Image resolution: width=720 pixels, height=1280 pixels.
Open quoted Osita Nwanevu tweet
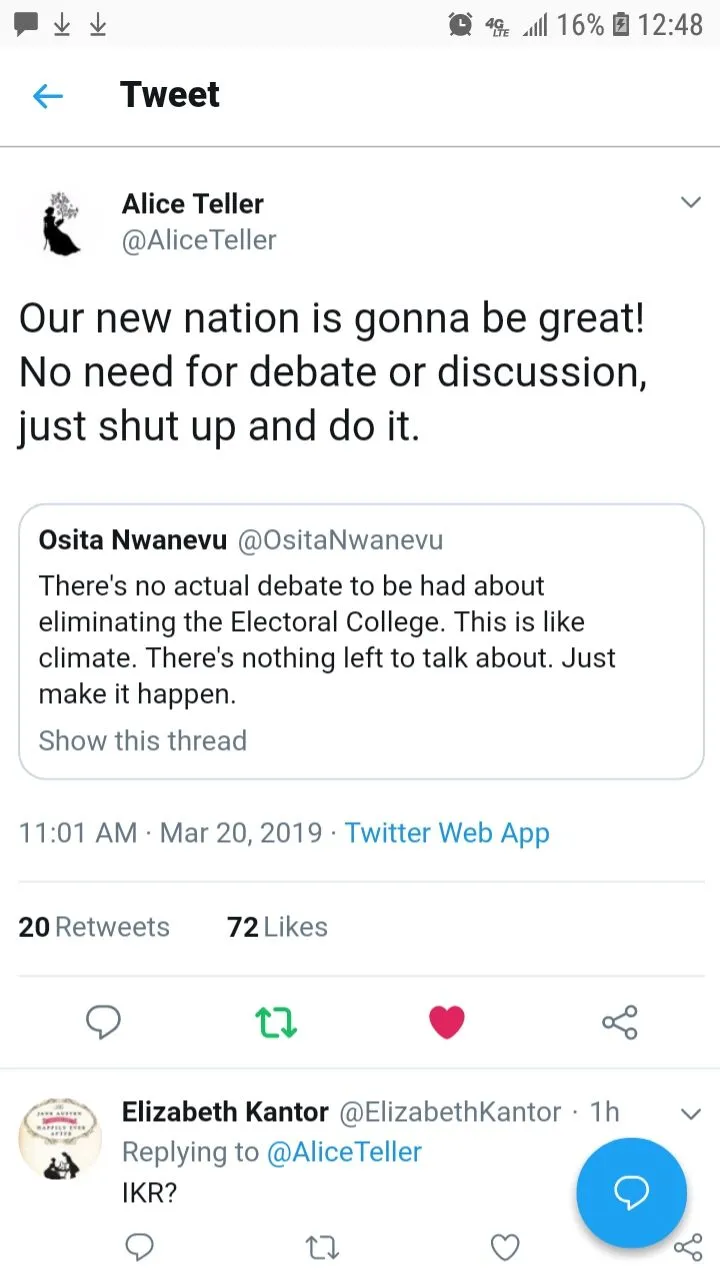click(x=361, y=620)
